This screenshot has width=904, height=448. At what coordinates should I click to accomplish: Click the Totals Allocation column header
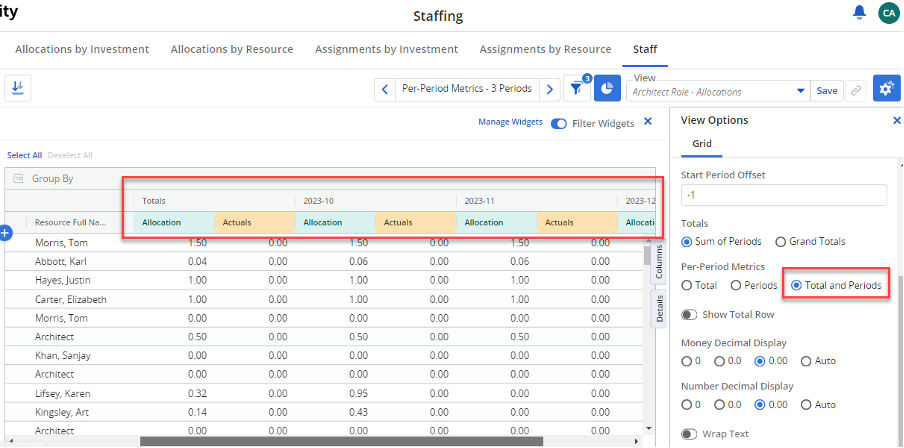(174, 223)
